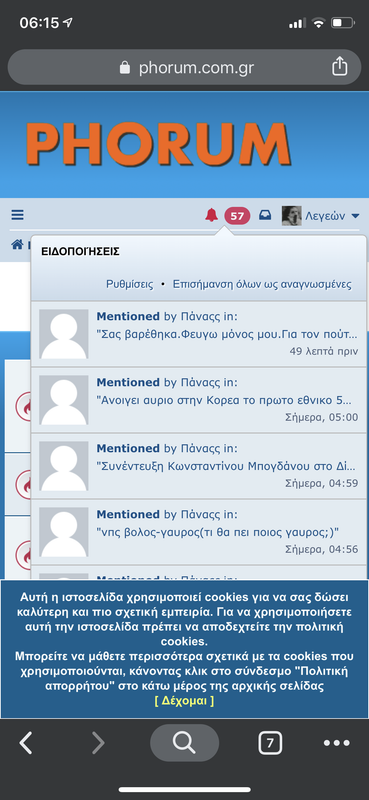Go forward with the browser forward arrow
This screenshot has width=369, height=800.
(98, 743)
